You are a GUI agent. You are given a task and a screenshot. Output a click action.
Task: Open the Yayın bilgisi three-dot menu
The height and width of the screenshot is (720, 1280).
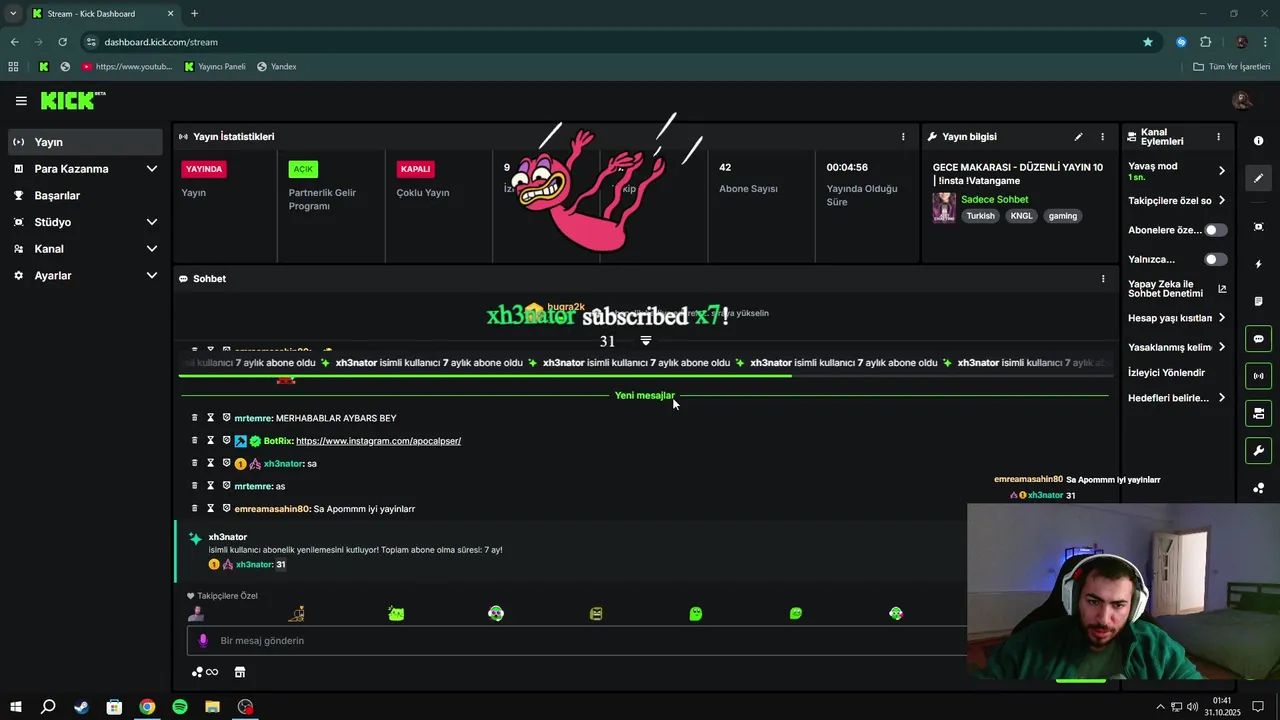click(1103, 137)
